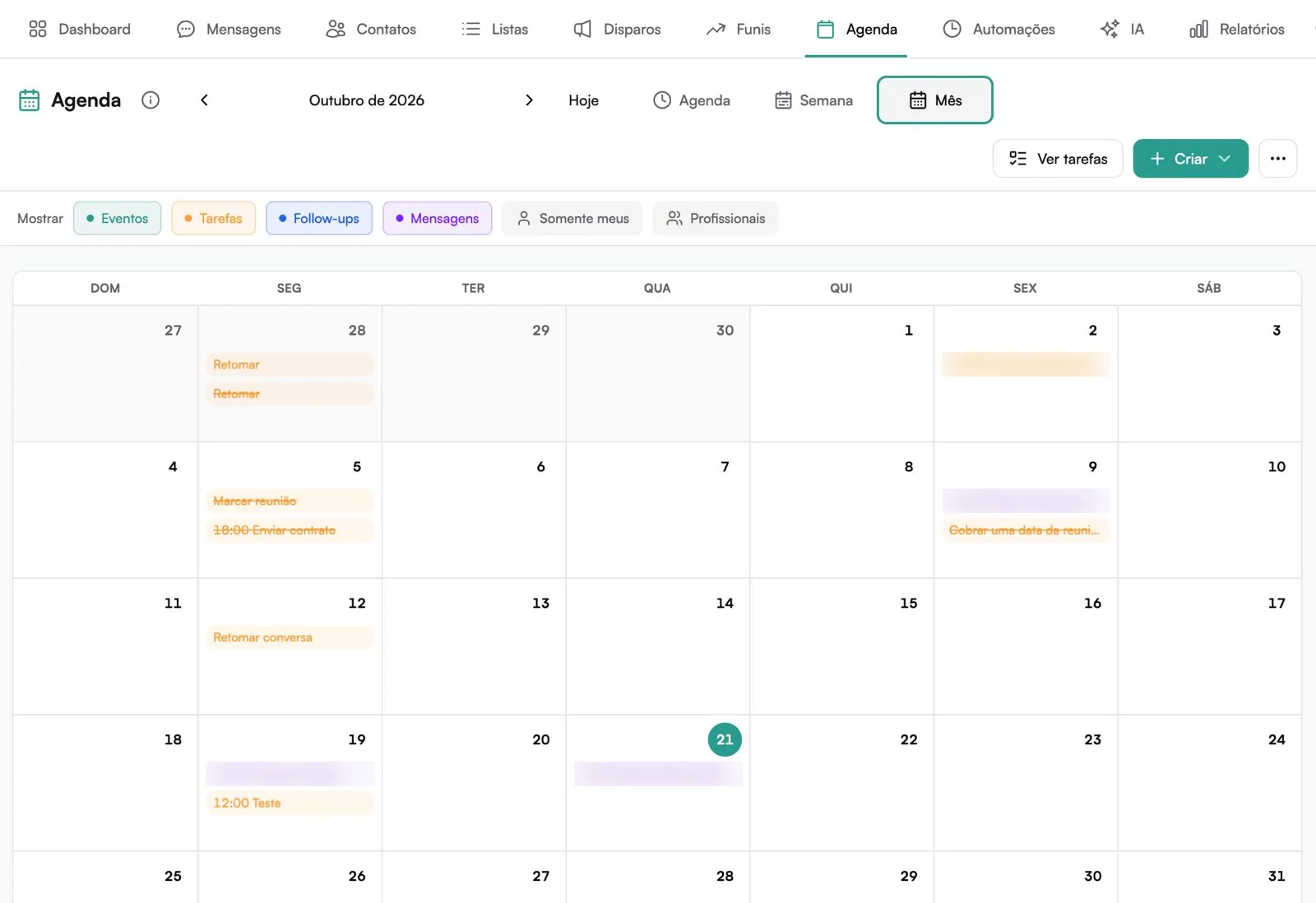Click the Relatórios bar chart icon
The width and height of the screenshot is (1316, 903).
(1199, 29)
